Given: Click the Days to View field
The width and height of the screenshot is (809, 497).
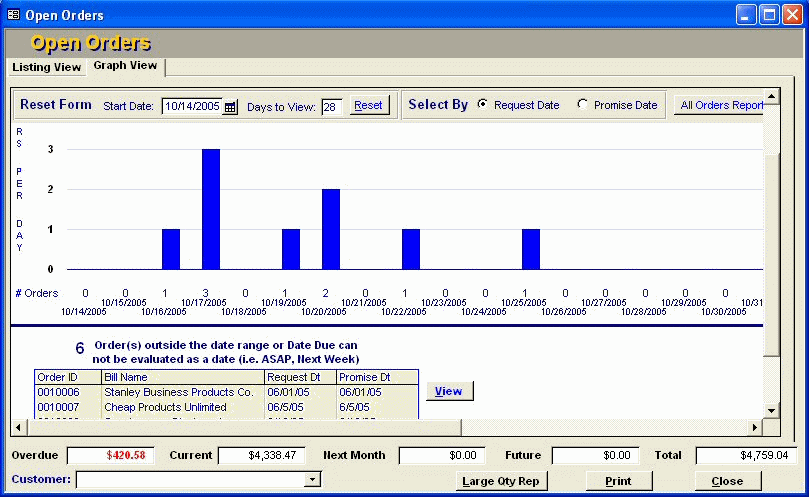Looking at the screenshot, I should point(331,107).
